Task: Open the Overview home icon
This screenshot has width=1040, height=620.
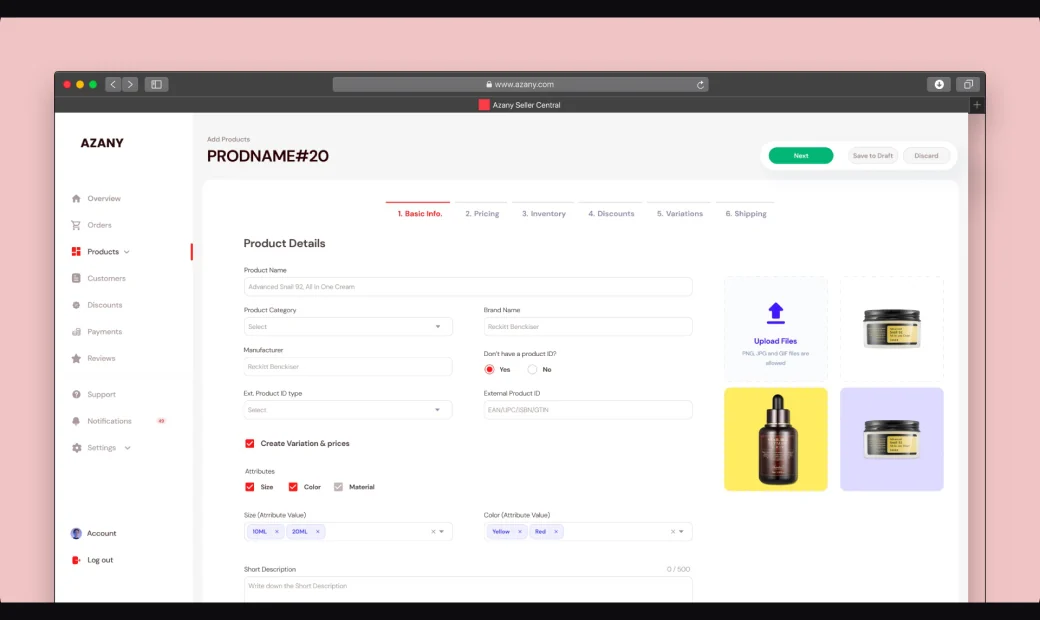Action: 76,198
